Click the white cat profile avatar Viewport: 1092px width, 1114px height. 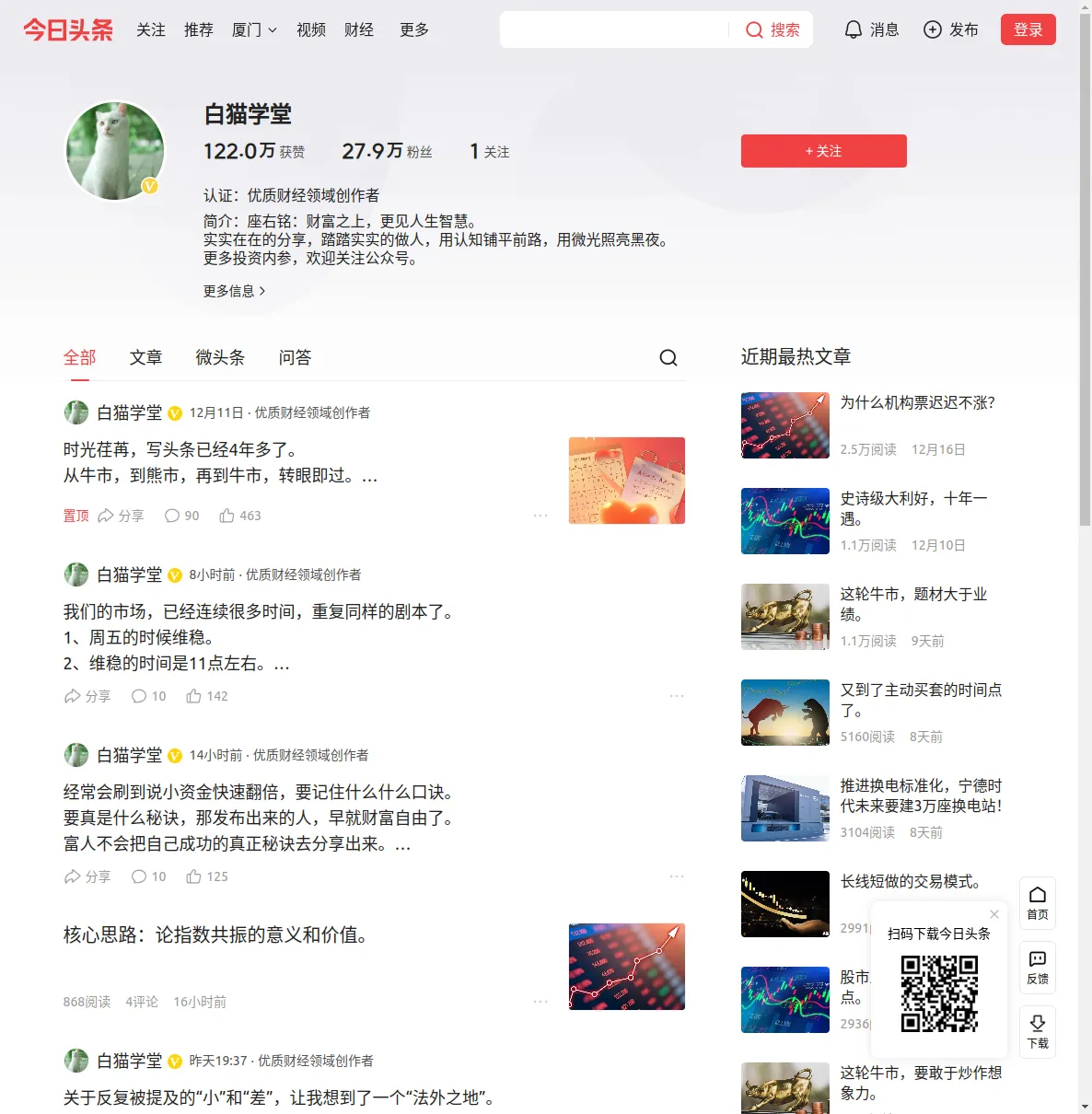pyautogui.click(x=115, y=151)
